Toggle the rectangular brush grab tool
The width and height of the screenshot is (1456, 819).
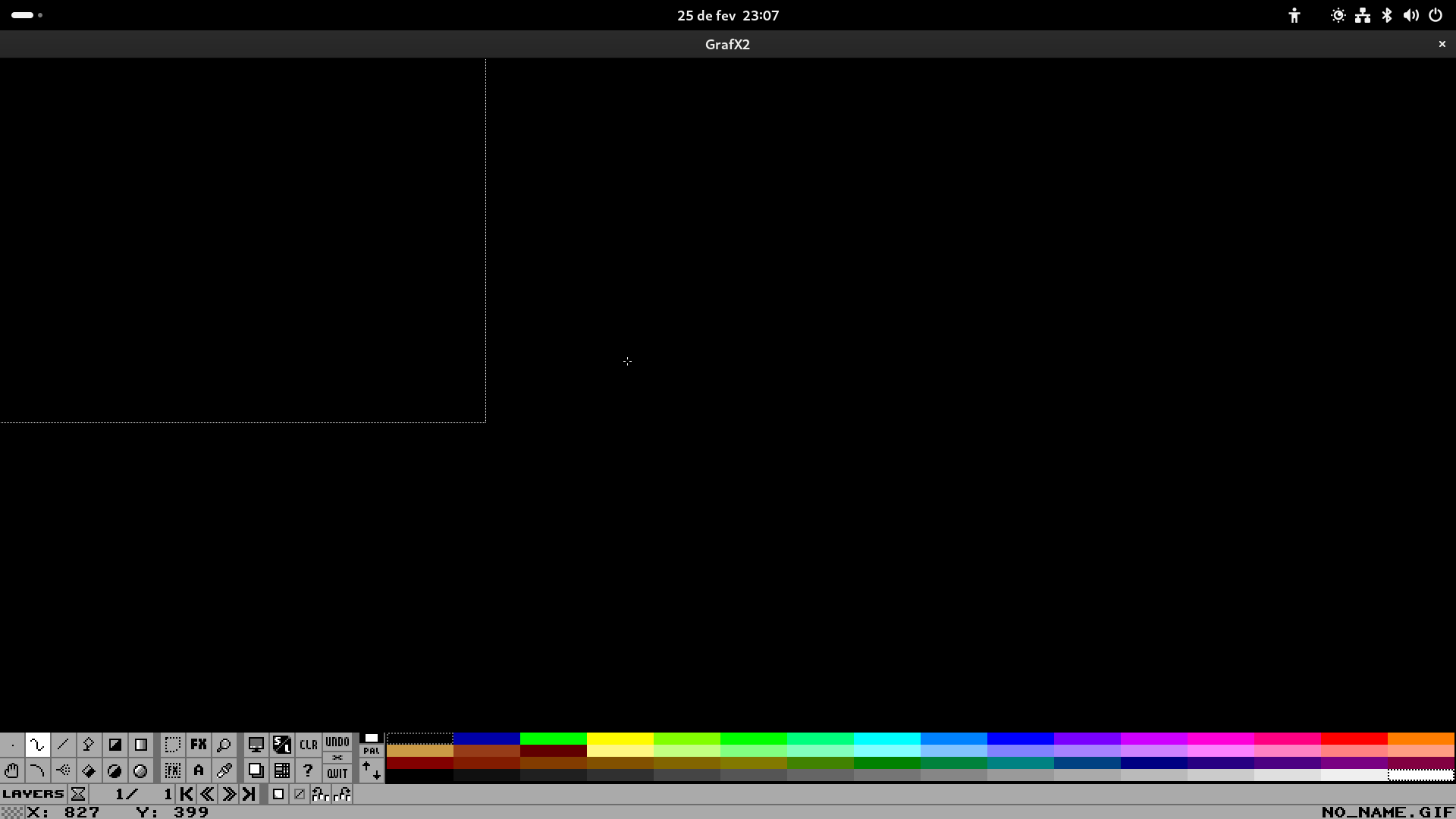click(x=173, y=745)
